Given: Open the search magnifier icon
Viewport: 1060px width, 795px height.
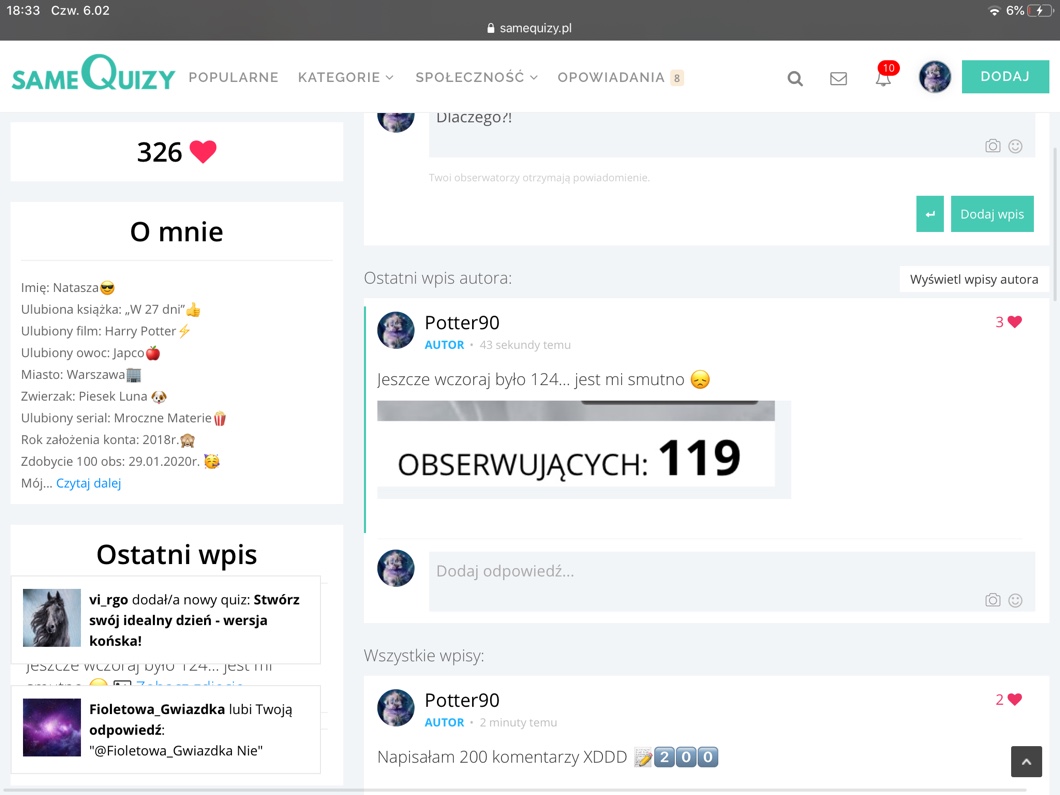Looking at the screenshot, I should 795,78.
